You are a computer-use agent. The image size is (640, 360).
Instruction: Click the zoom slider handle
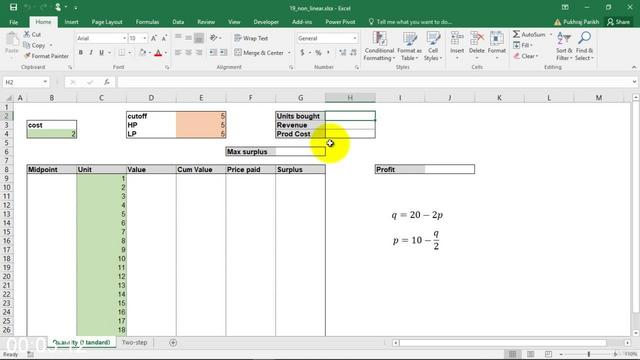coord(589,354)
